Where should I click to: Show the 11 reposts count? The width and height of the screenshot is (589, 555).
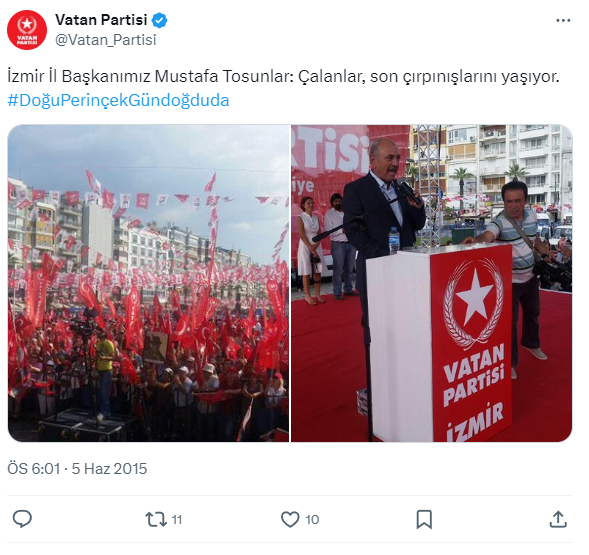click(177, 520)
